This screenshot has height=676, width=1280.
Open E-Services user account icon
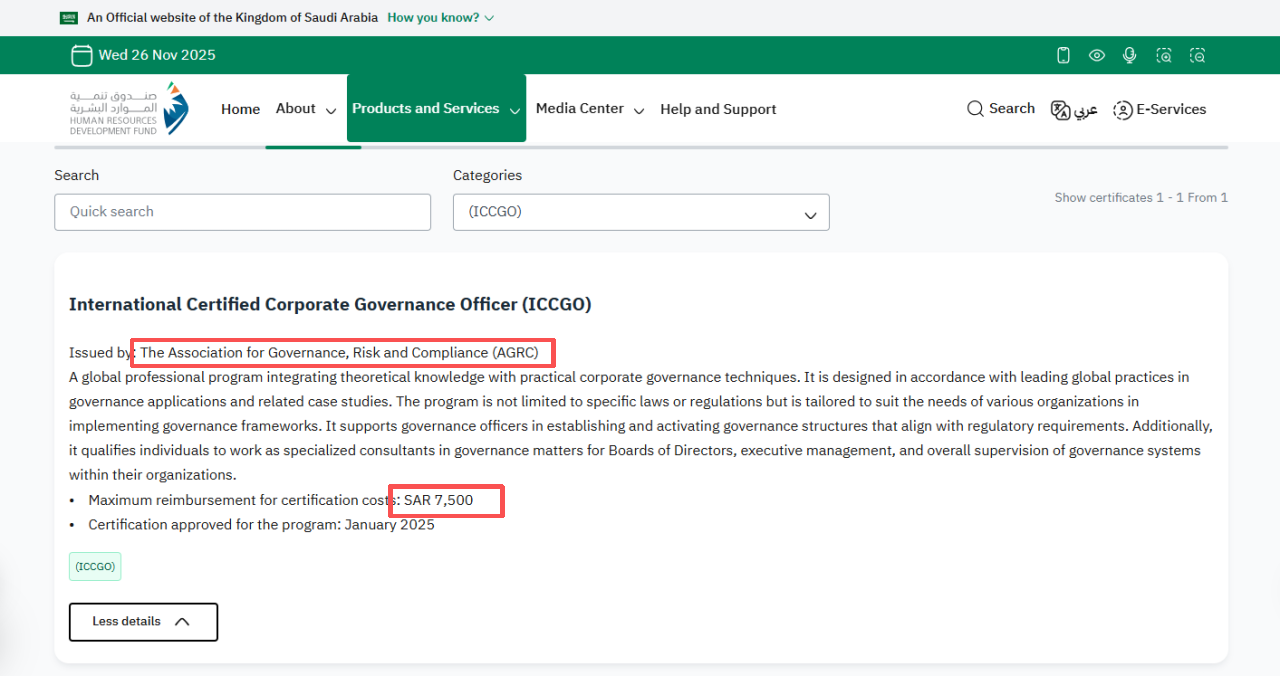click(x=1159, y=110)
